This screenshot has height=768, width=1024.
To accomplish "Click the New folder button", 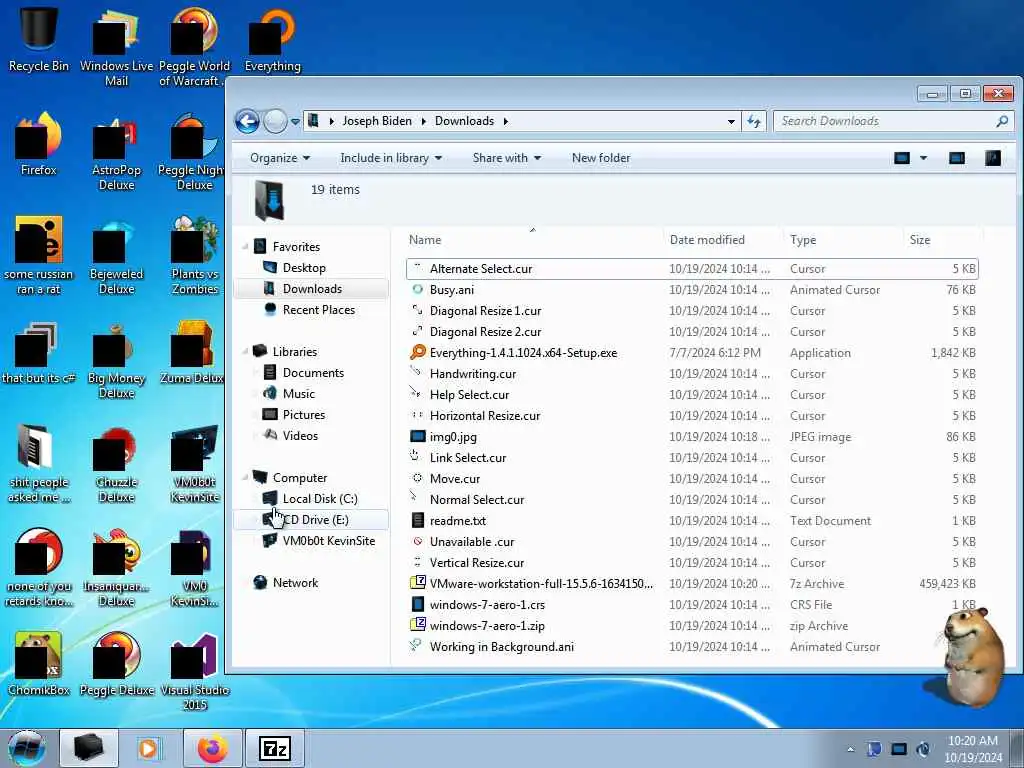I will pyautogui.click(x=601, y=158).
